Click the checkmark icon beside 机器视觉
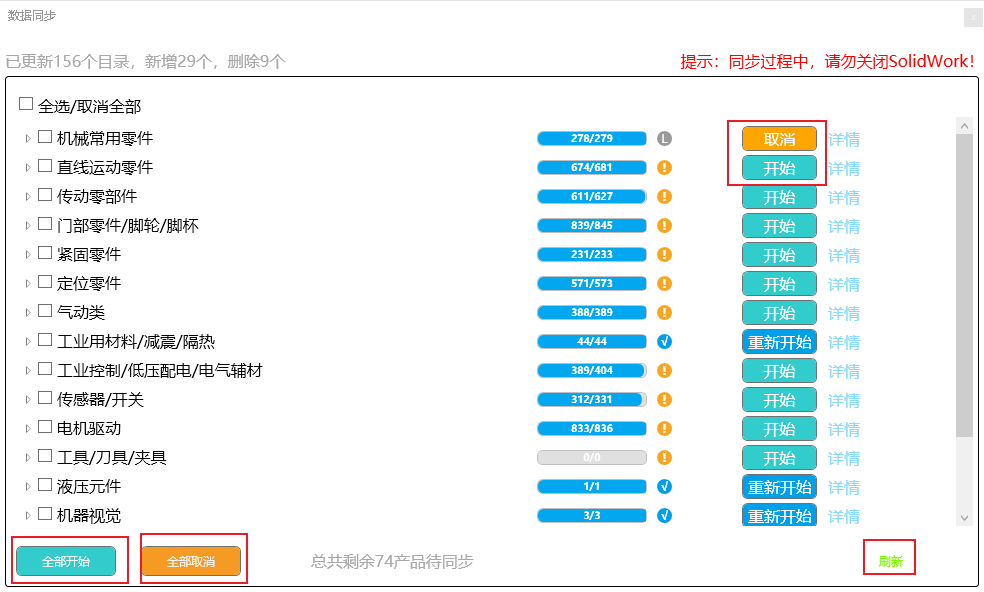Viewport: 984px width, 592px height. 665,515
